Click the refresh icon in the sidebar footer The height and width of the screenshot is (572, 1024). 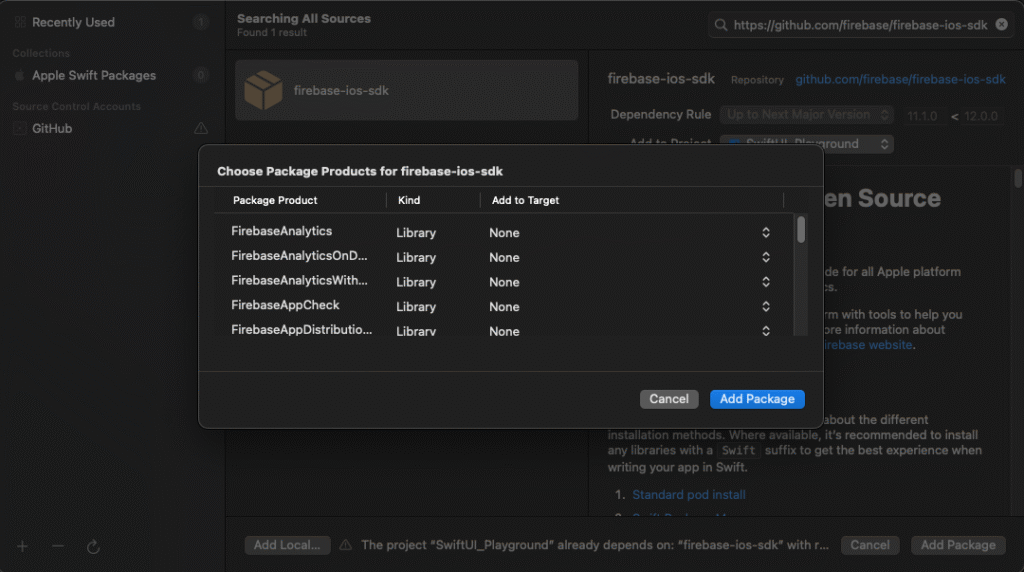coord(93,547)
